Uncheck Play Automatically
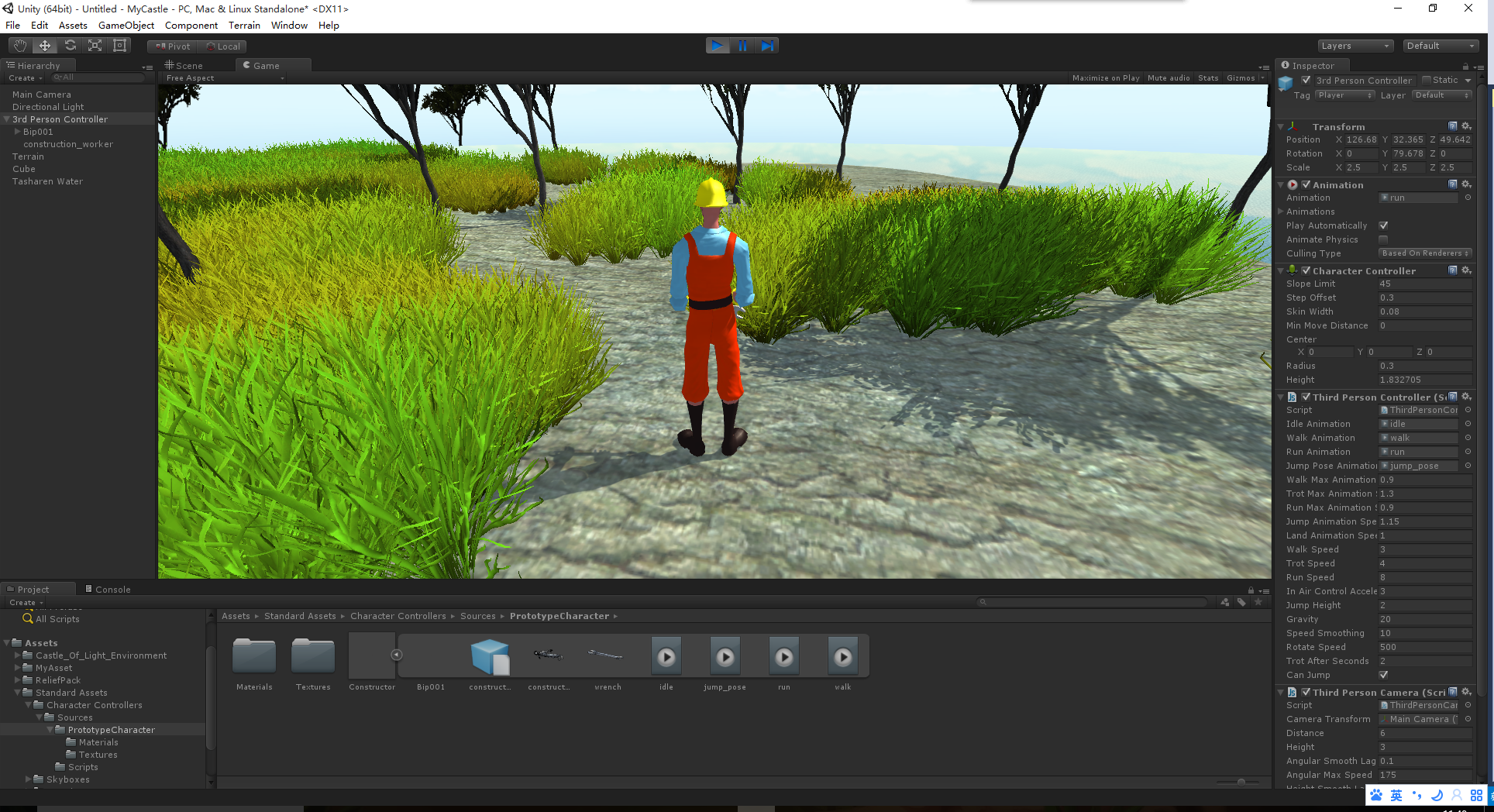The height and width of the screenshot is (812, 1494). [1383, 225]
